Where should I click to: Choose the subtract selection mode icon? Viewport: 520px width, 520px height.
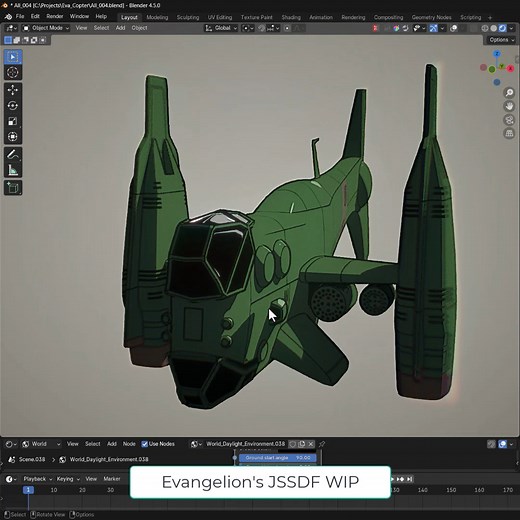pos(25,40)
